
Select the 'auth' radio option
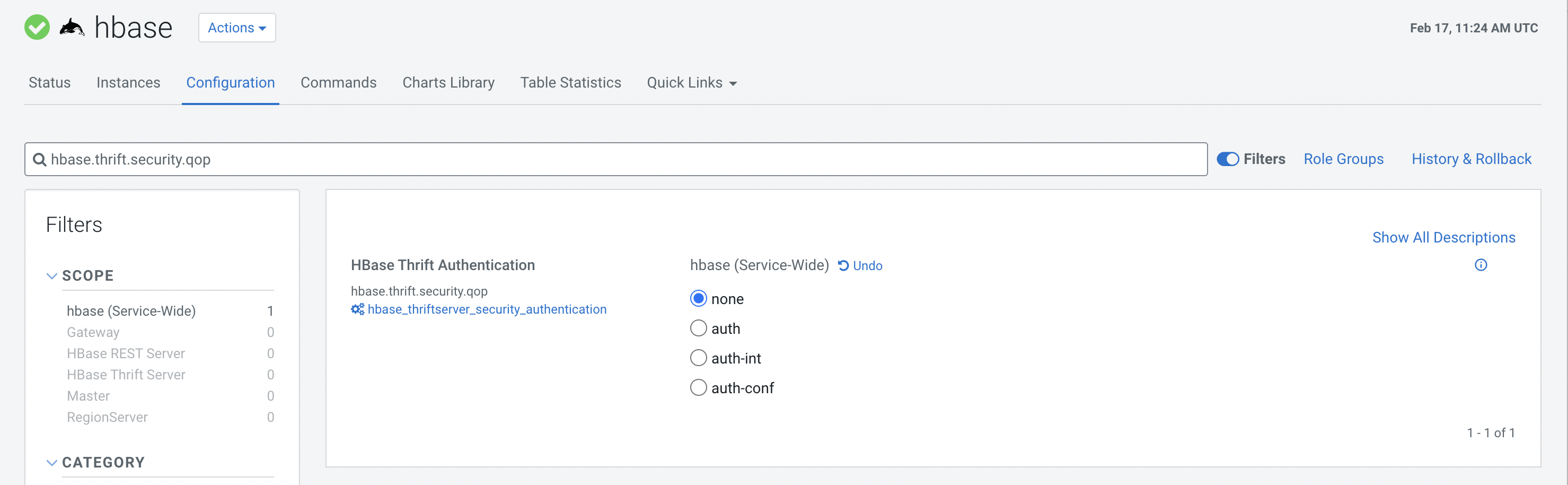pyautogui.click(x=698, y=328)
